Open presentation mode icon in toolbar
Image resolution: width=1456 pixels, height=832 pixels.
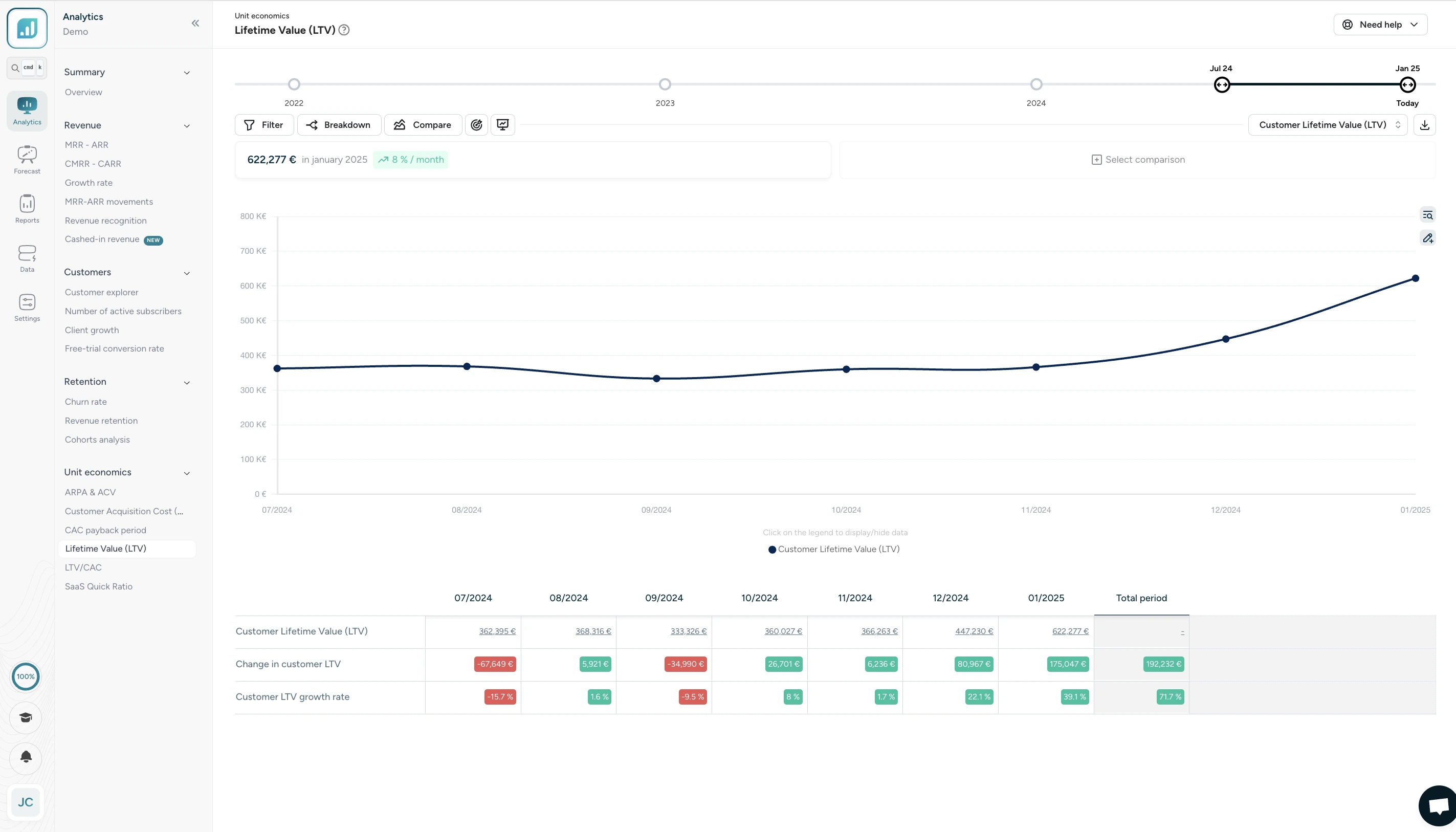pos(503,124)
